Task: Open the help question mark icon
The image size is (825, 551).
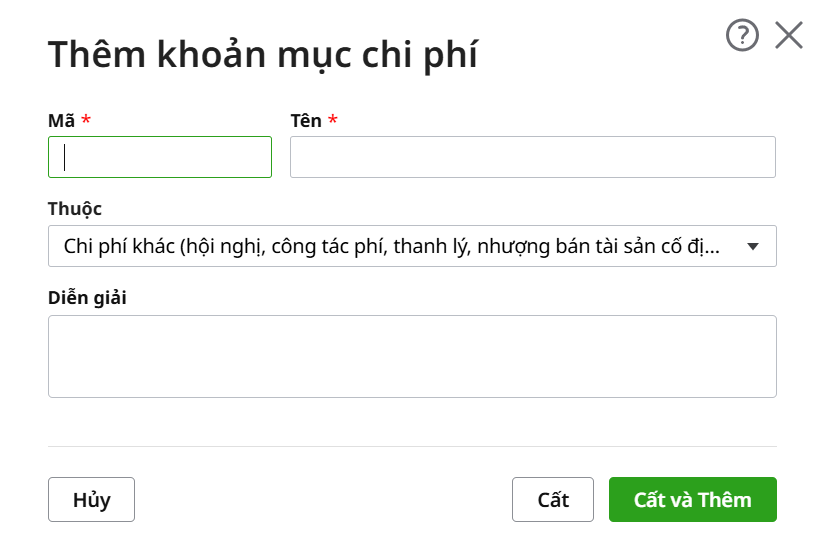Action: point(742,36)
